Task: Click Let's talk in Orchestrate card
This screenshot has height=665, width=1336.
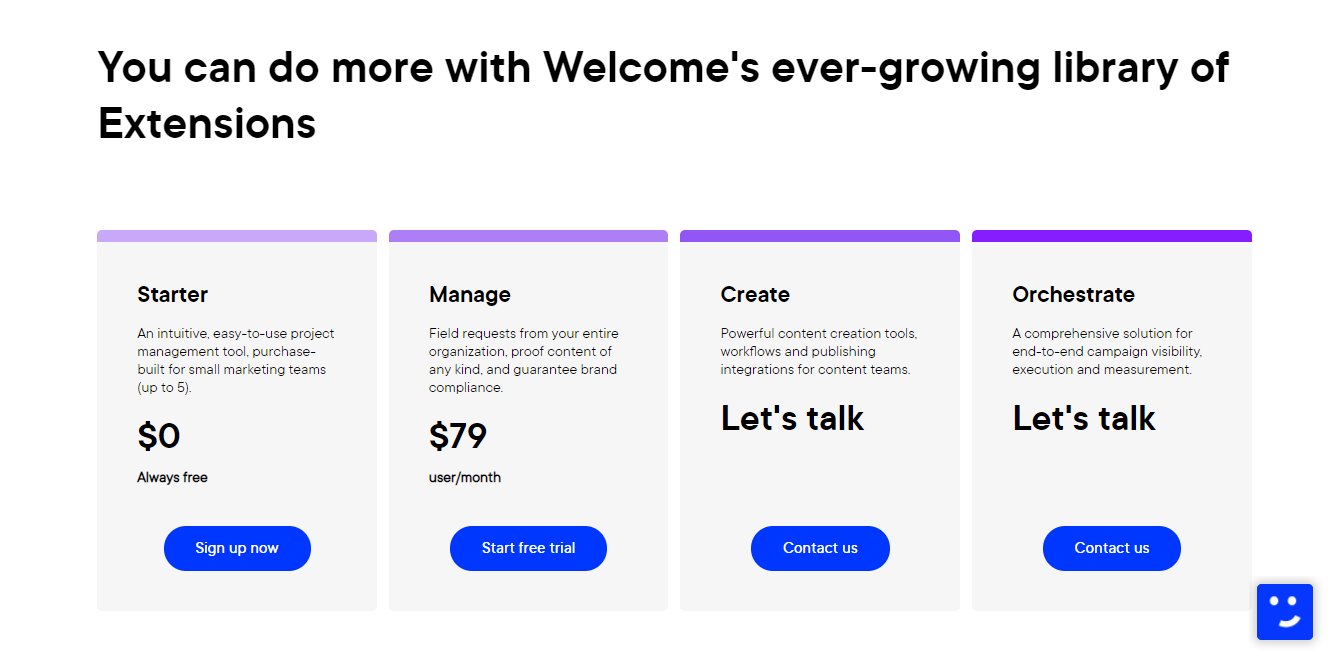Action: [x=1083, y=418]
